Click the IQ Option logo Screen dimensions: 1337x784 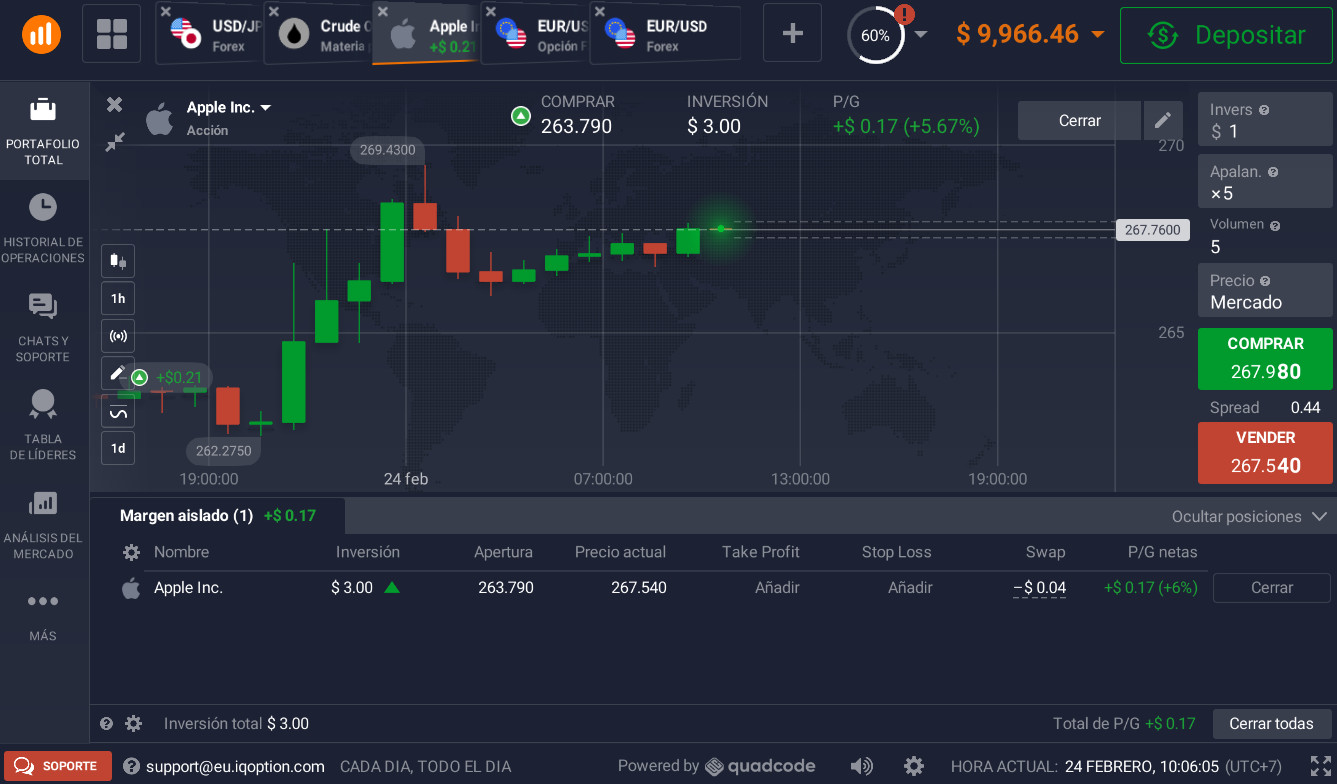pyautogui.click(x=41, y=34)
